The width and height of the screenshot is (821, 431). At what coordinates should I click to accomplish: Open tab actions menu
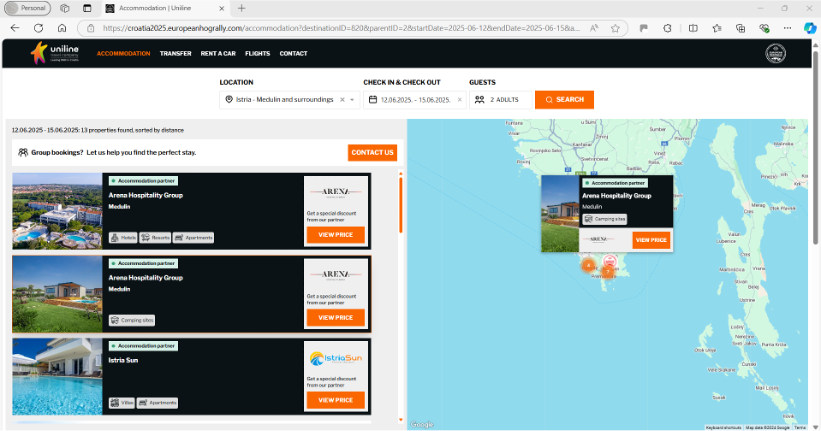pyautogui.click(x=87, y=8)
